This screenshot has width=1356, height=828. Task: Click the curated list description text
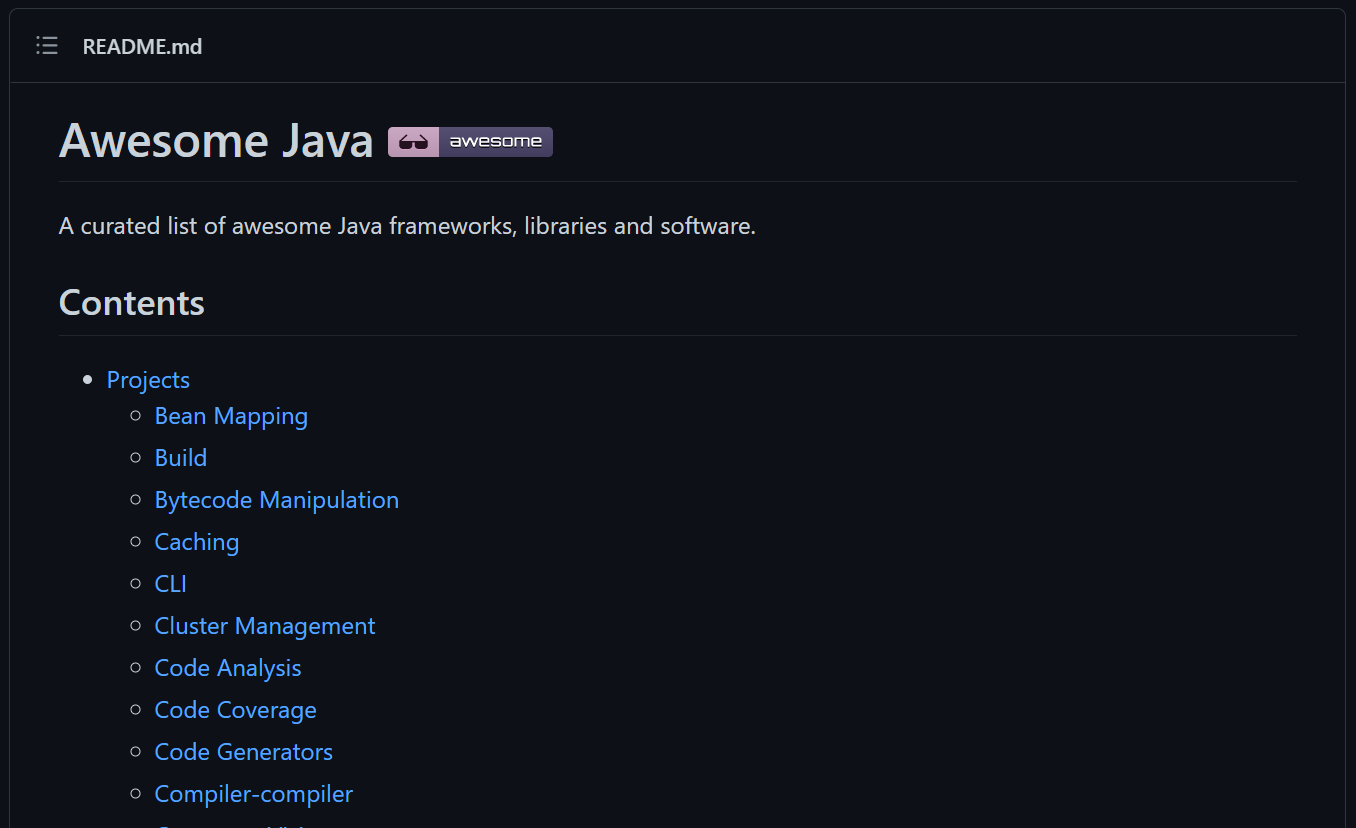pos(407,226)
